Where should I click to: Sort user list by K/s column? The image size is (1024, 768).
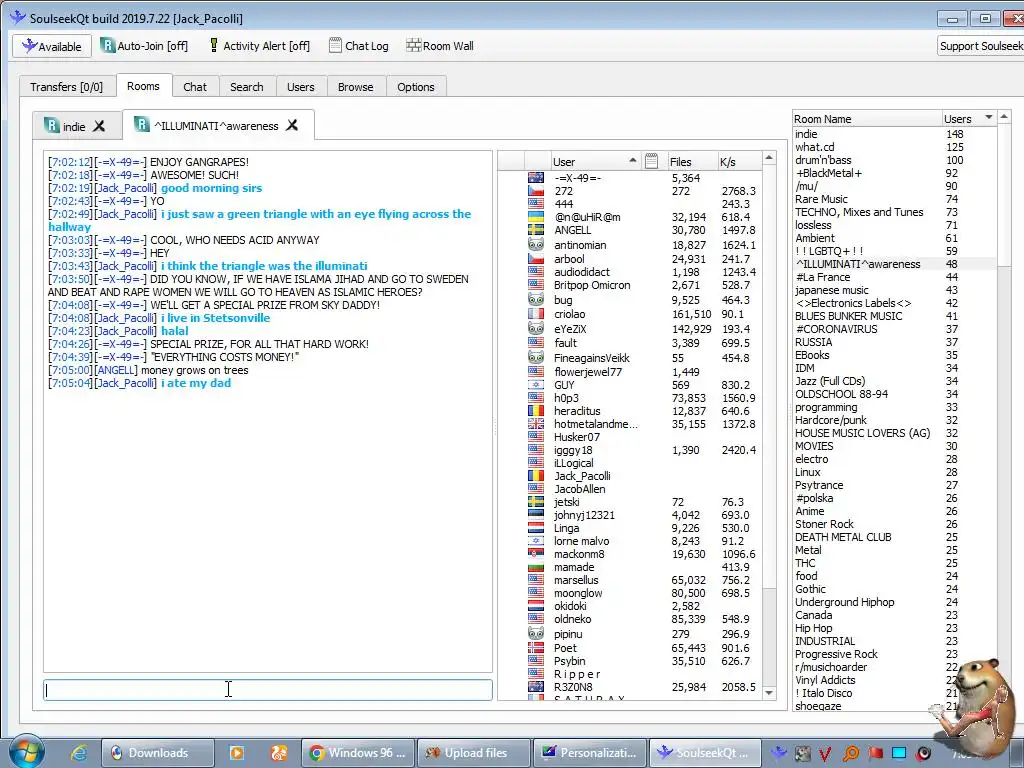pyautogui.click(x=739, y=161)
